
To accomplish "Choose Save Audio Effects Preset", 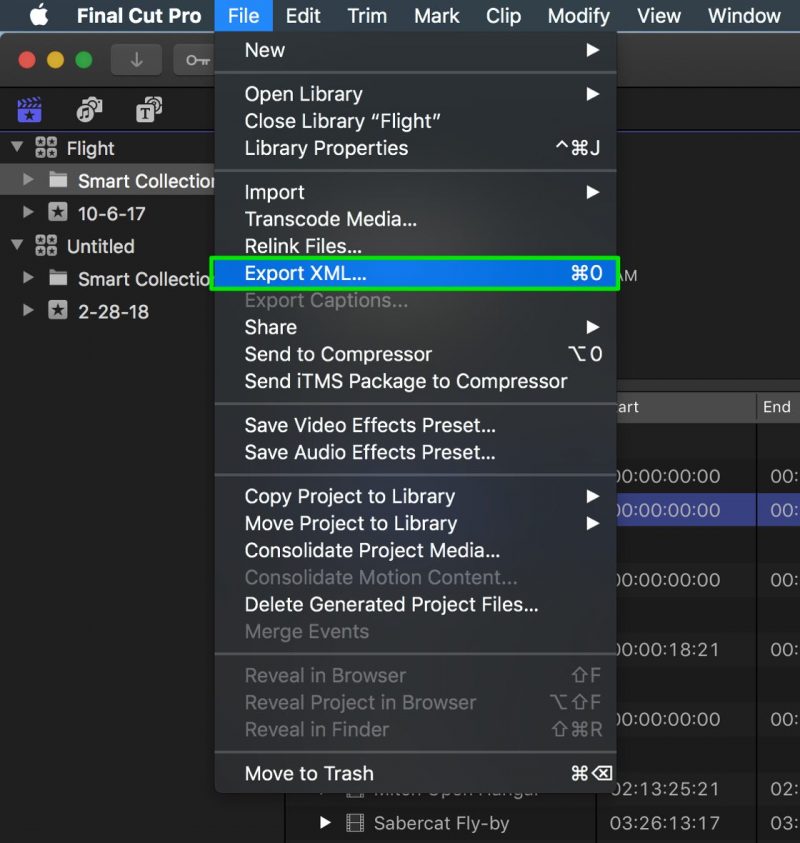I will pyautogui.click(x=416, y=452).
